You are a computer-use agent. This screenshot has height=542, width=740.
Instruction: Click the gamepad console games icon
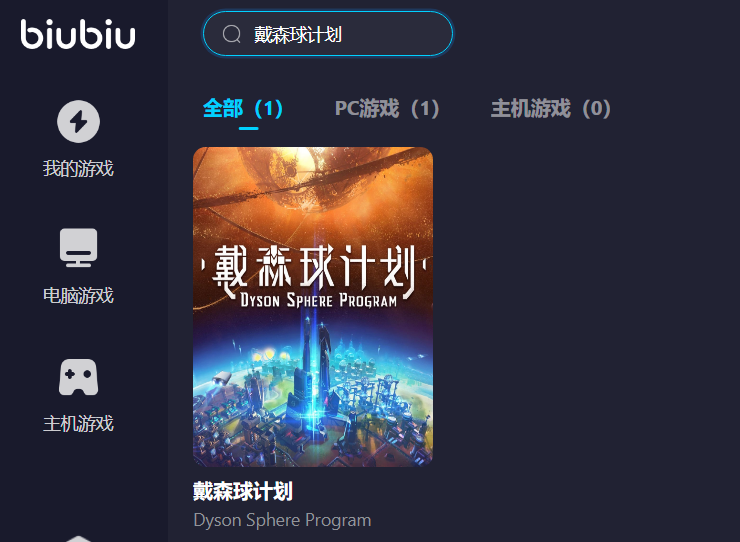[78, 377]
